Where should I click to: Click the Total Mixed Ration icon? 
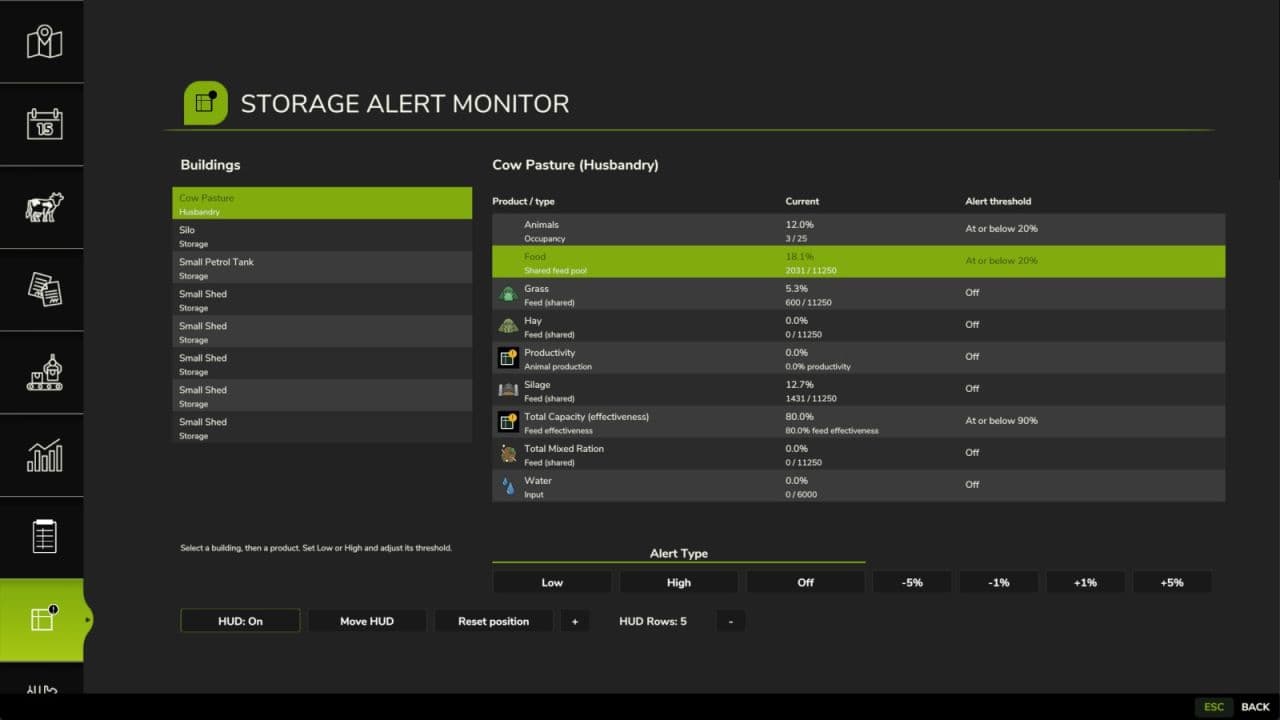pyautogui.click(x=508, y=453)
